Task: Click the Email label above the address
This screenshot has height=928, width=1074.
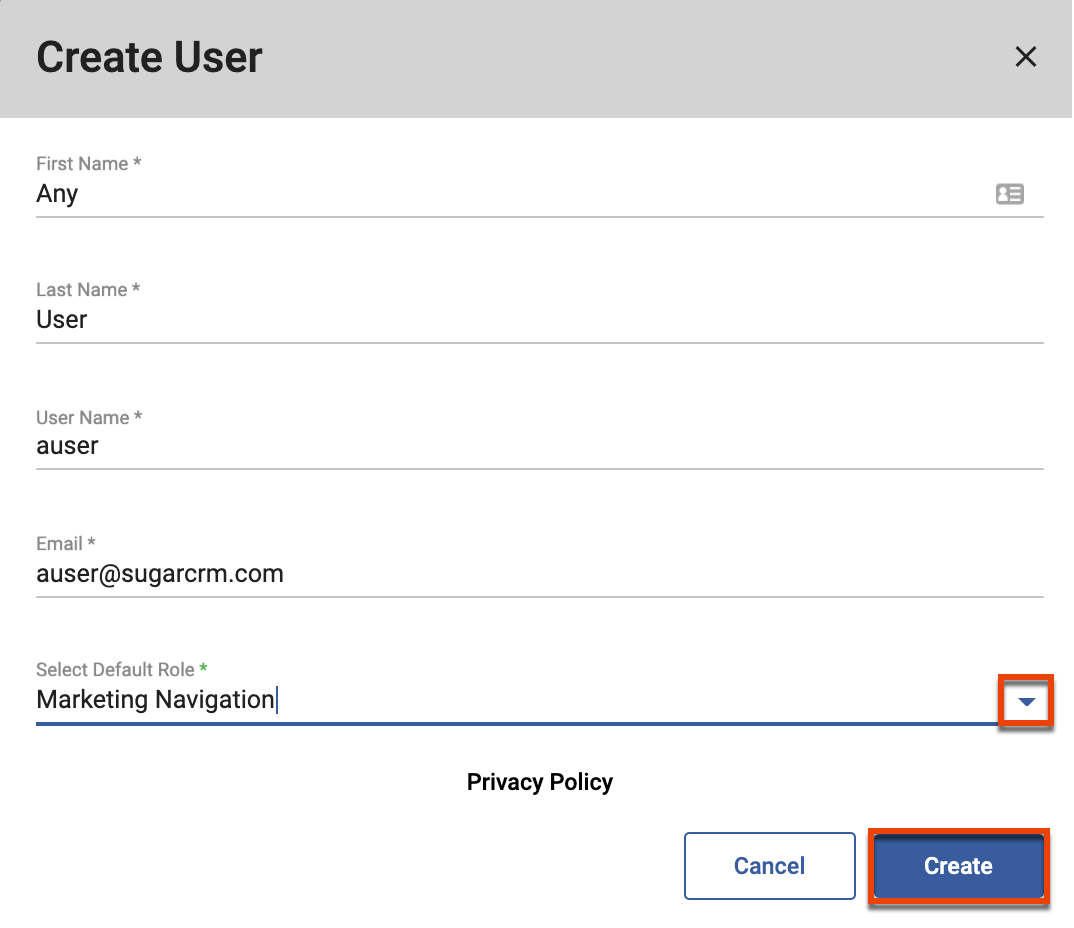Action: tap(64, 543)
